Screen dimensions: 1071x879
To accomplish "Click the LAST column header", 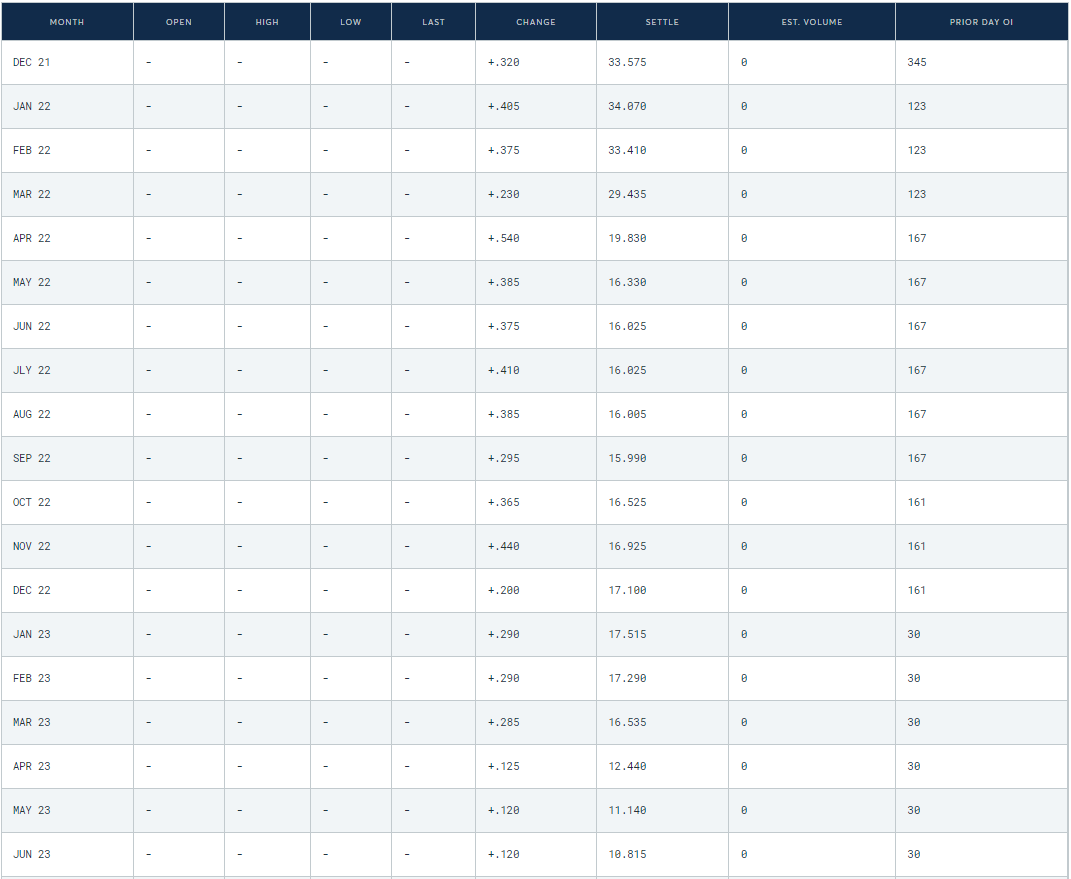I will [x=433, y=22].
